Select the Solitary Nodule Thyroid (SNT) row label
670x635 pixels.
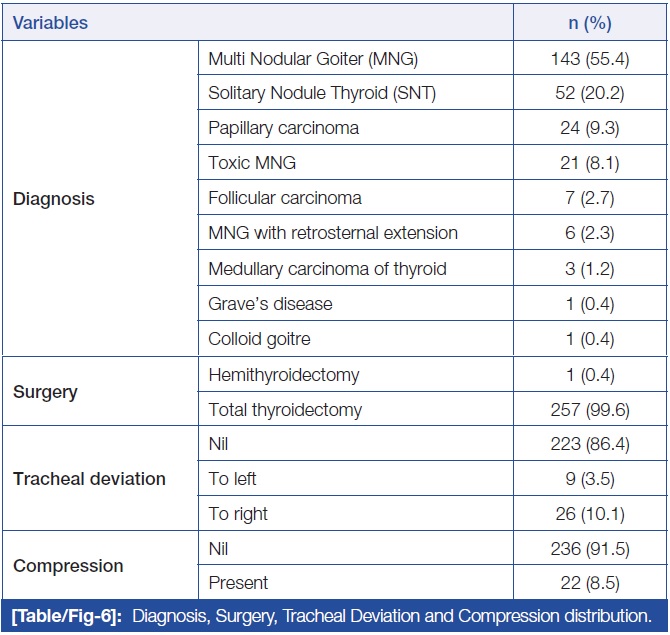(x=322, y=94)
